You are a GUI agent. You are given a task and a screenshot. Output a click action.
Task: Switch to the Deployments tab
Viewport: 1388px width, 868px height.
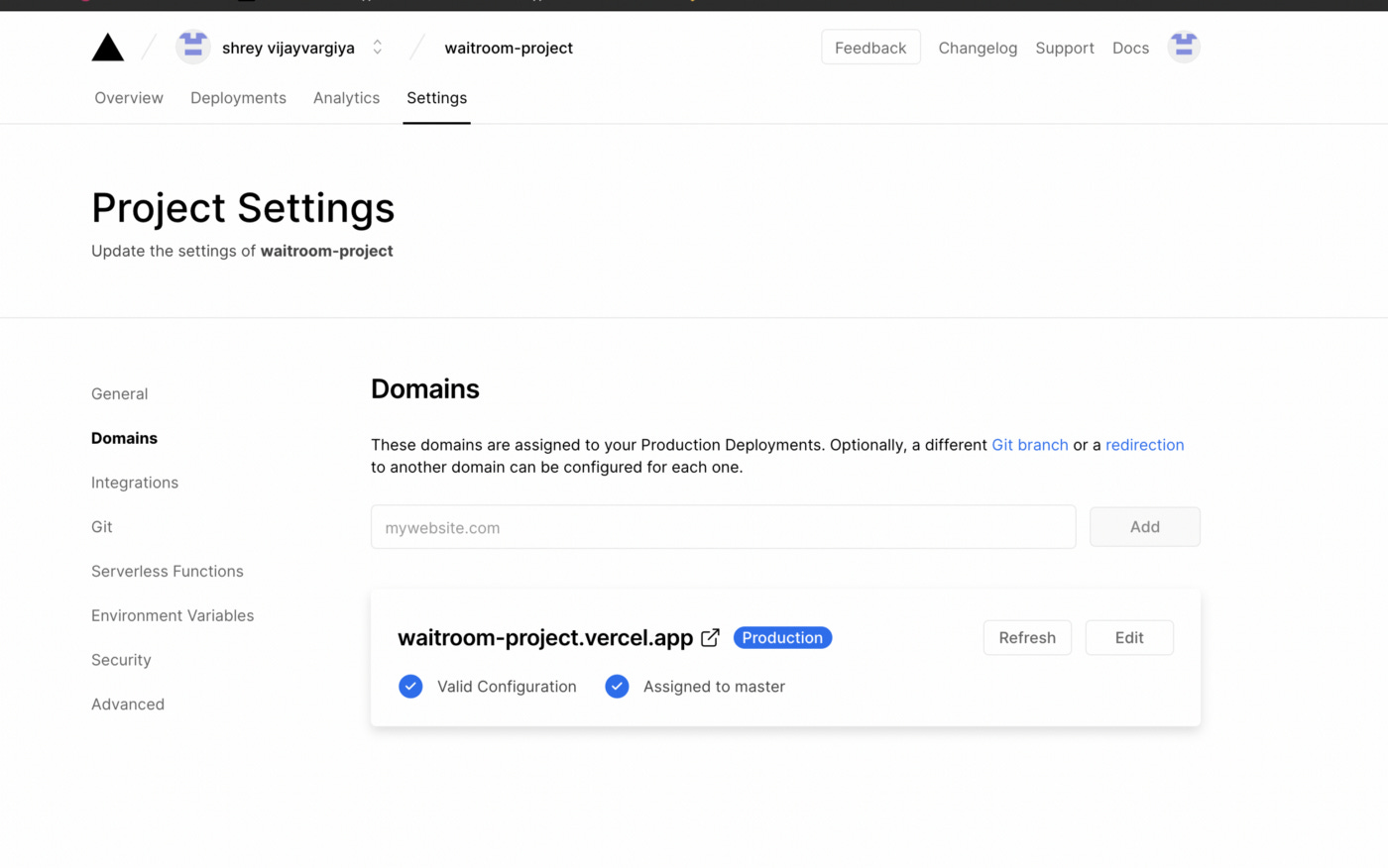point(238,98)
